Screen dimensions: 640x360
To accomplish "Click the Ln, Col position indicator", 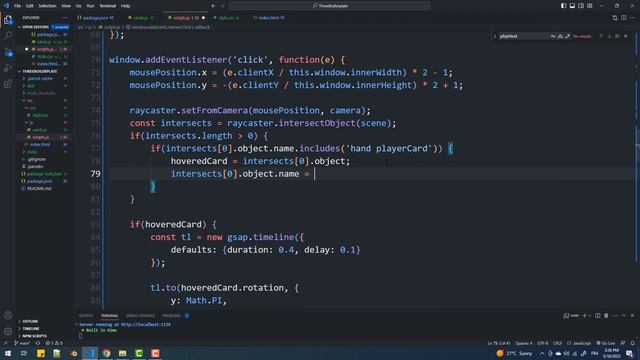I will [499, 343].
